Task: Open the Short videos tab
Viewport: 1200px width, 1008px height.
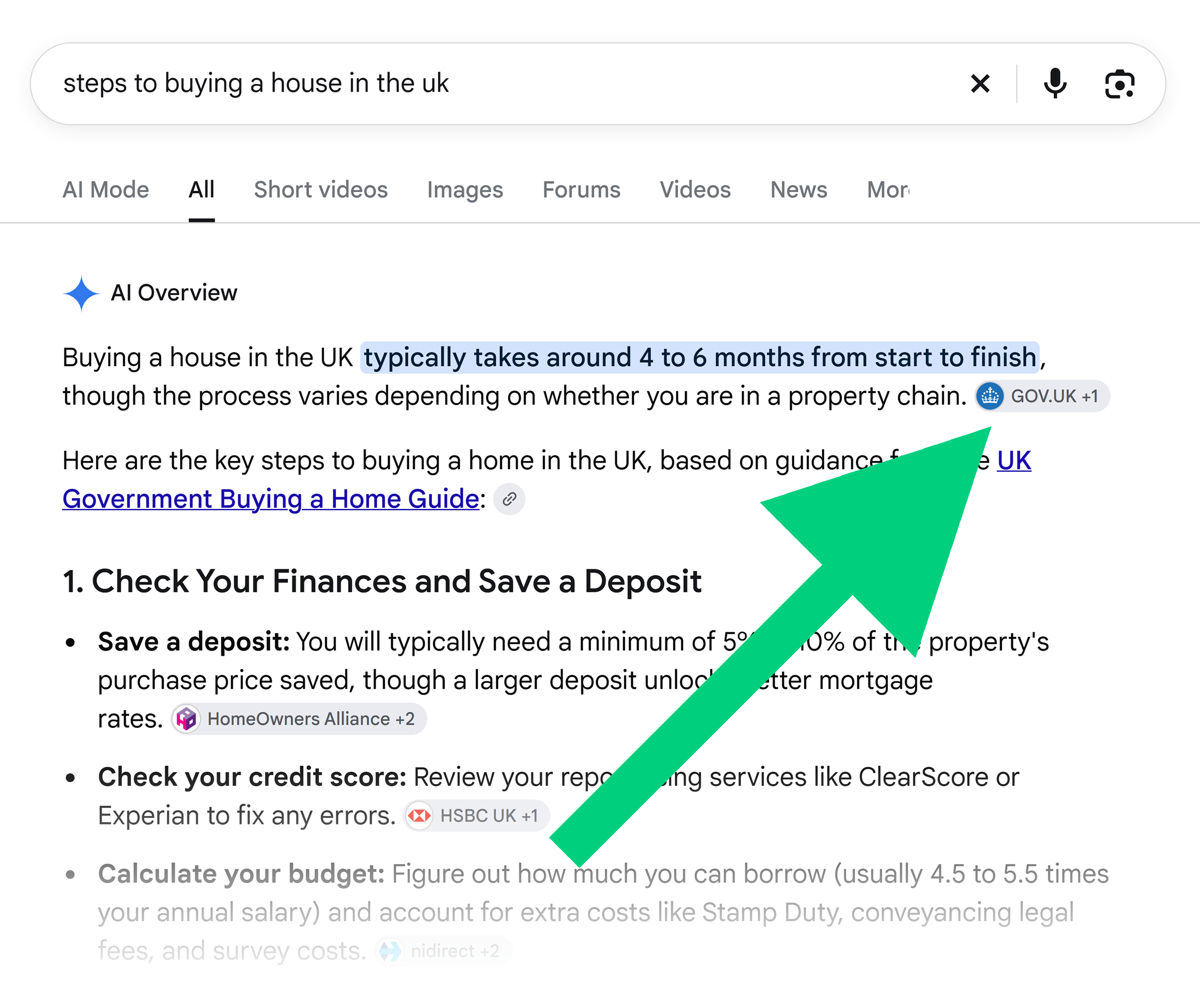Action: [321, 190]
